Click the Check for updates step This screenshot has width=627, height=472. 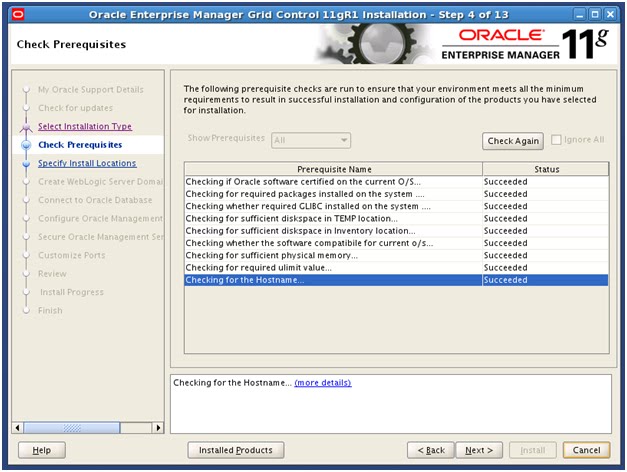pos(76,108)
